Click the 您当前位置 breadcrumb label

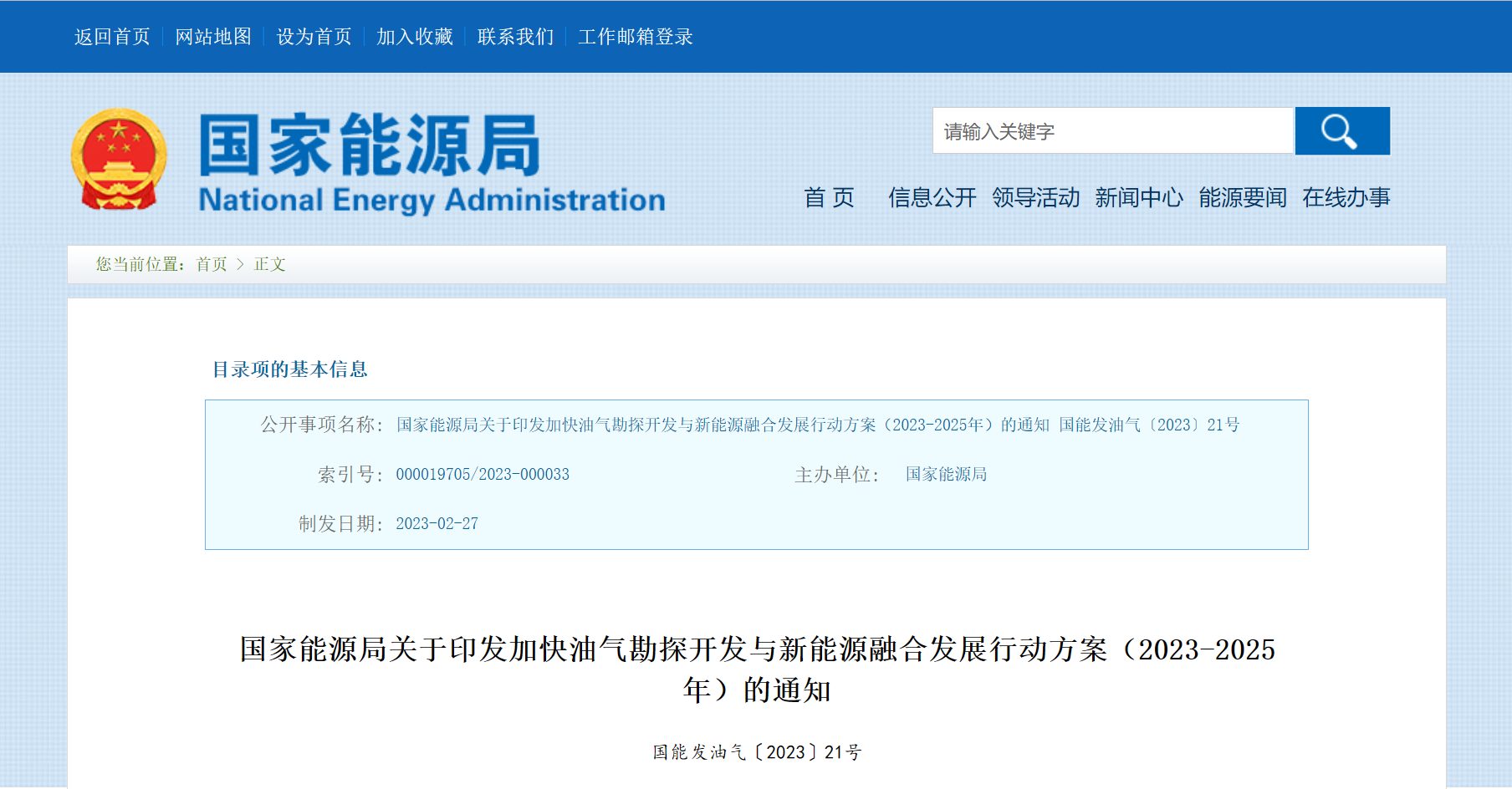(x=140, y=264)
